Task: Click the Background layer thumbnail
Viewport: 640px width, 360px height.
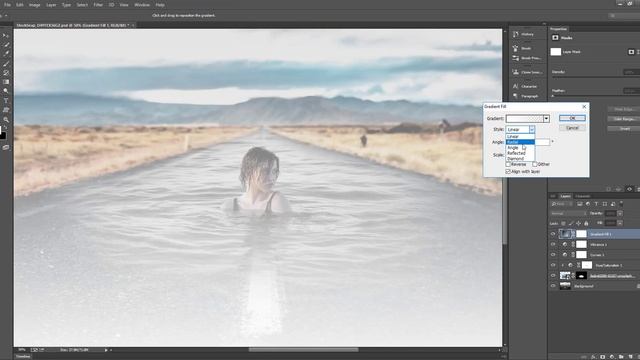Action: (x=565, y=286)
